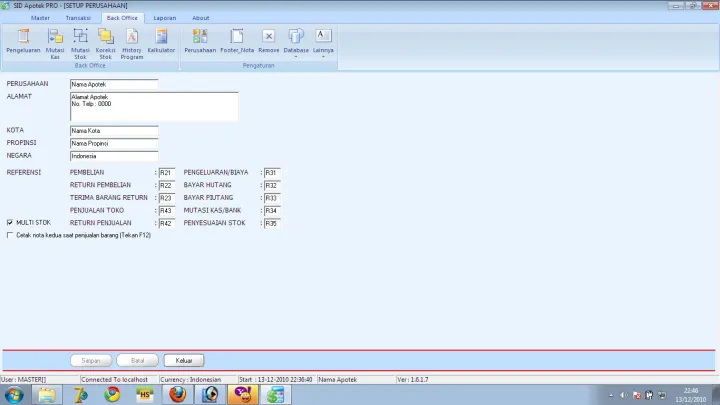Select the Back Office tab
The width and height of the screenshot is (720, 405).
[122, 18]
